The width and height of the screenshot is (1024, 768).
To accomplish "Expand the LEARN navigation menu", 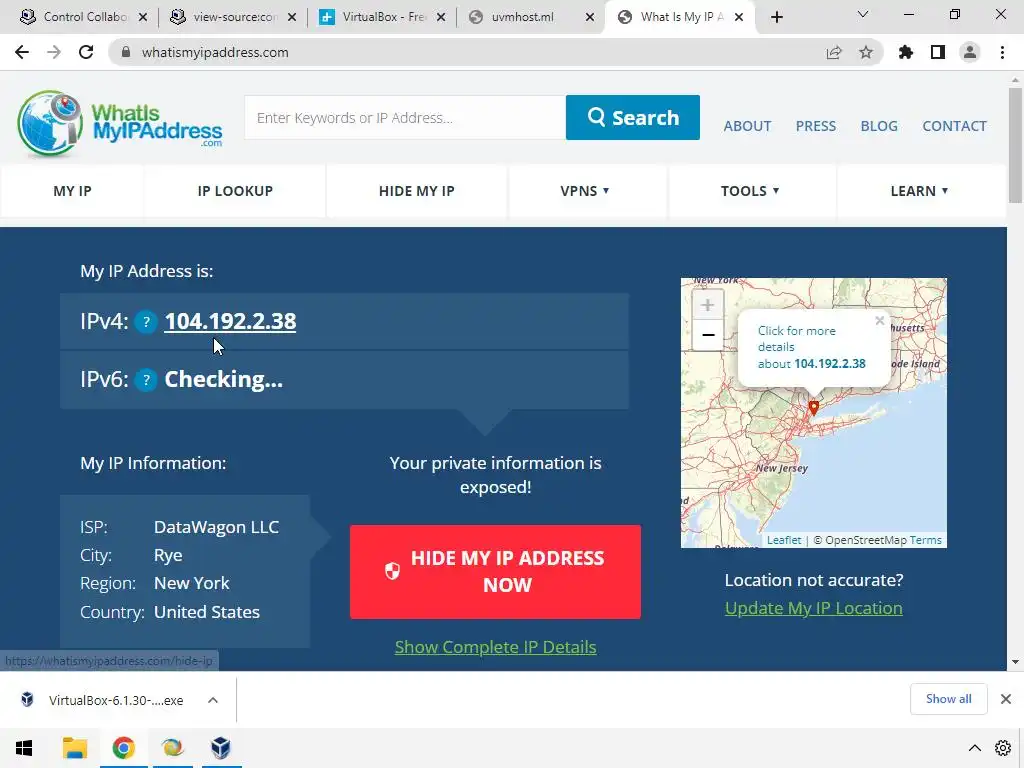I will (x=920, y=191).
